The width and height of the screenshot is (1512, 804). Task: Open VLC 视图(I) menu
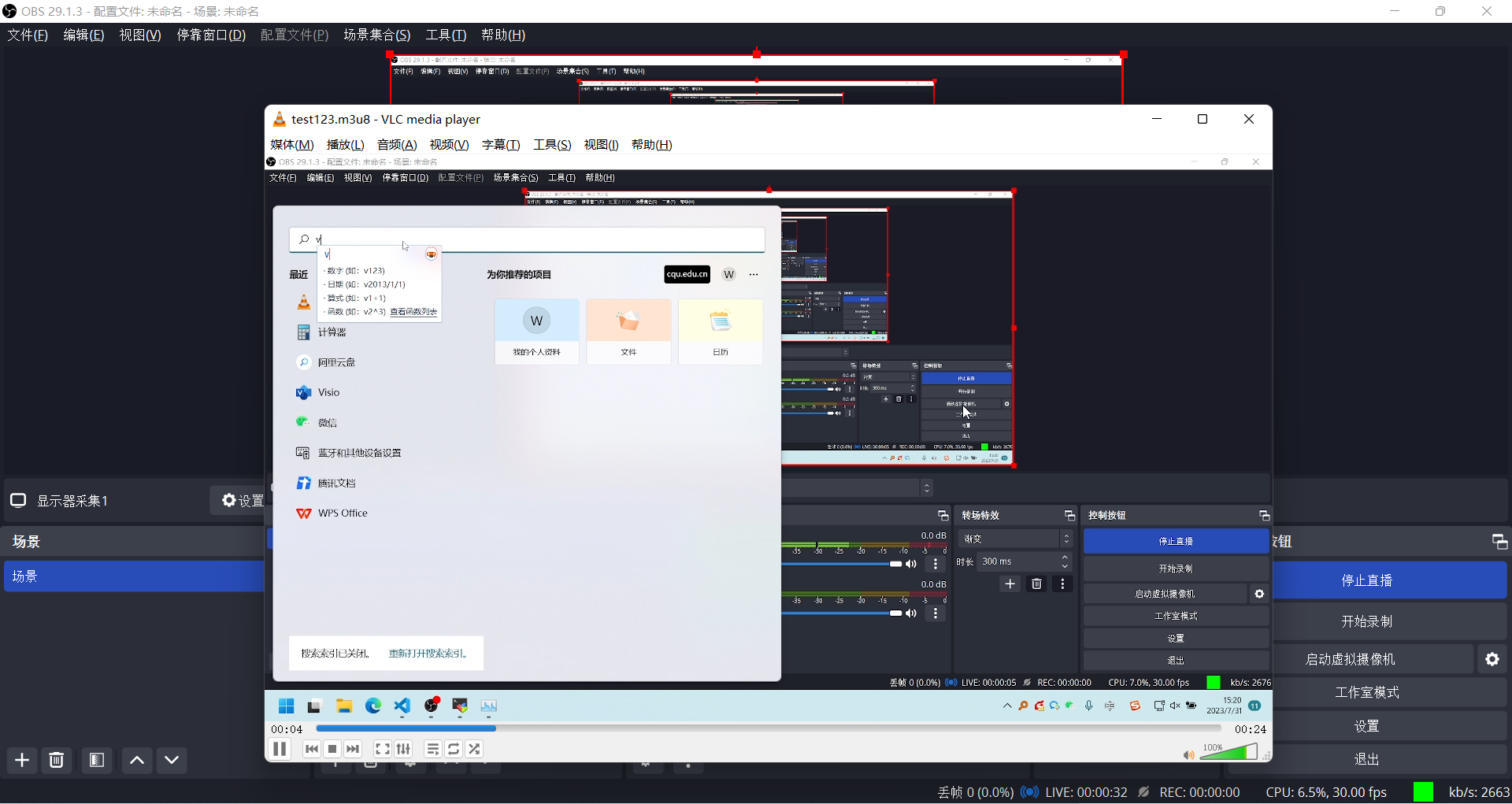click(x=601, y=145)
